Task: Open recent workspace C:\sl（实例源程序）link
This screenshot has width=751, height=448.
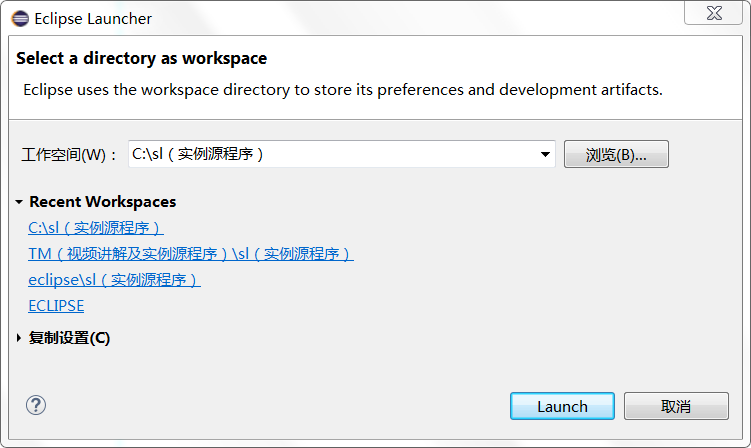Action: click(x=96, y=228)
